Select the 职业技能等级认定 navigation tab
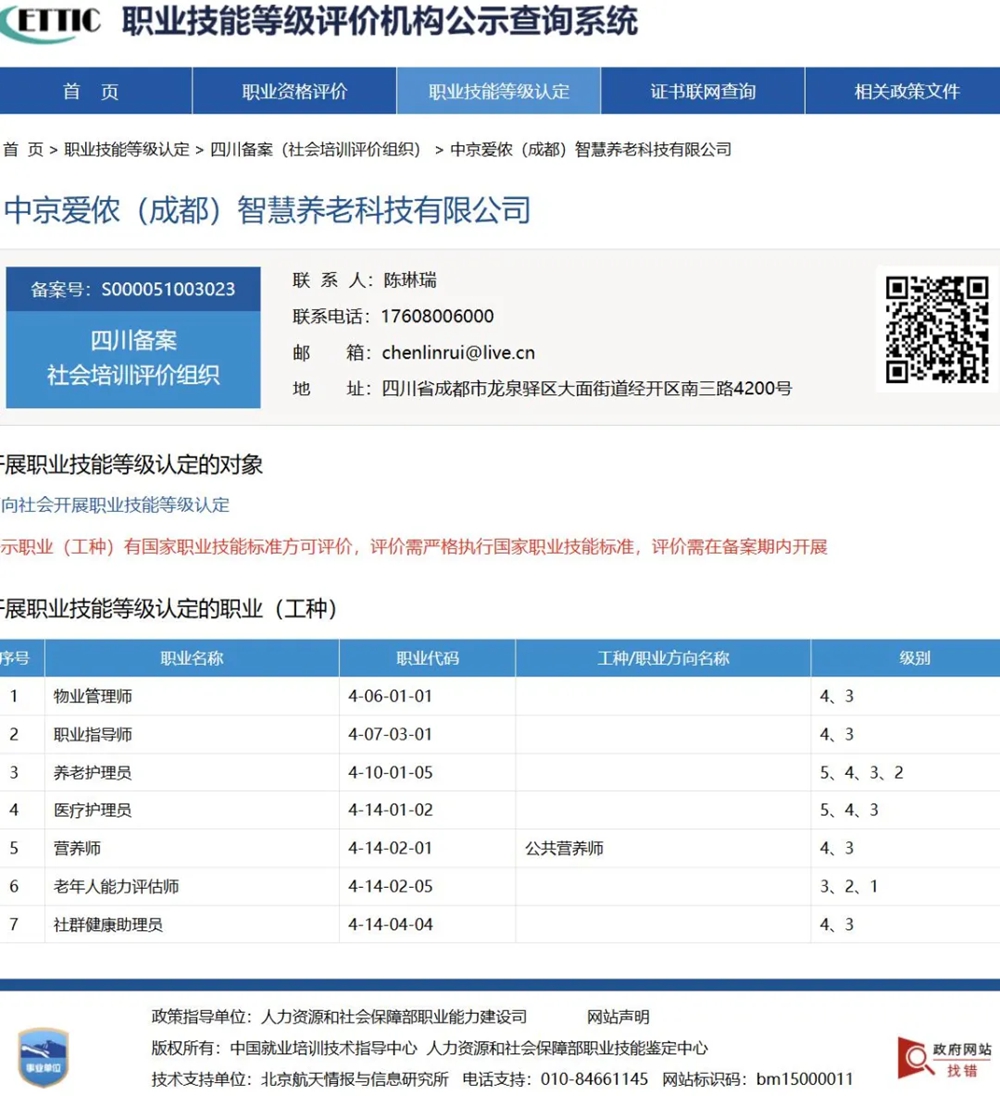 tap(499, 91)
